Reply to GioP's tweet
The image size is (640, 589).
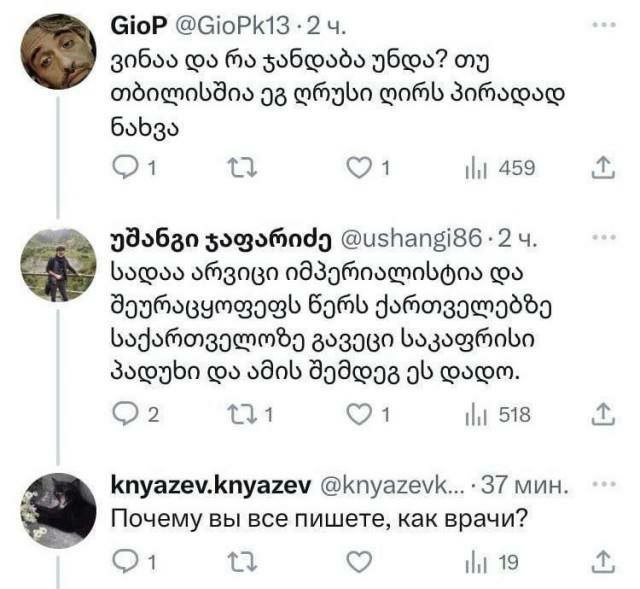pyautogui.click(x=121, y=169)
